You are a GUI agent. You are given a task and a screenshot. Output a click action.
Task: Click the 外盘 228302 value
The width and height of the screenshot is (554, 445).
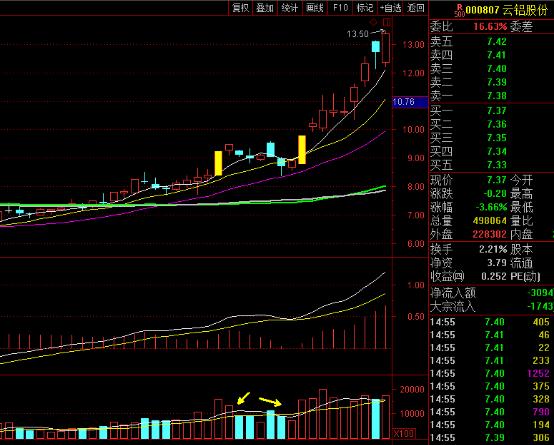[490, 234]
